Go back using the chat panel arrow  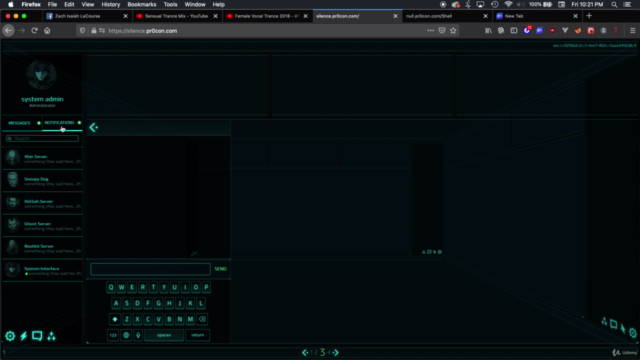[93, 127]
